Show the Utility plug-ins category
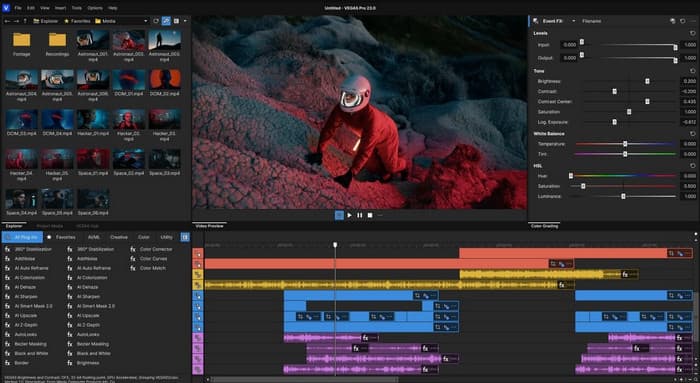Image resolution: width=700 pixels, height=383 pixels. (x=167, y=237)
